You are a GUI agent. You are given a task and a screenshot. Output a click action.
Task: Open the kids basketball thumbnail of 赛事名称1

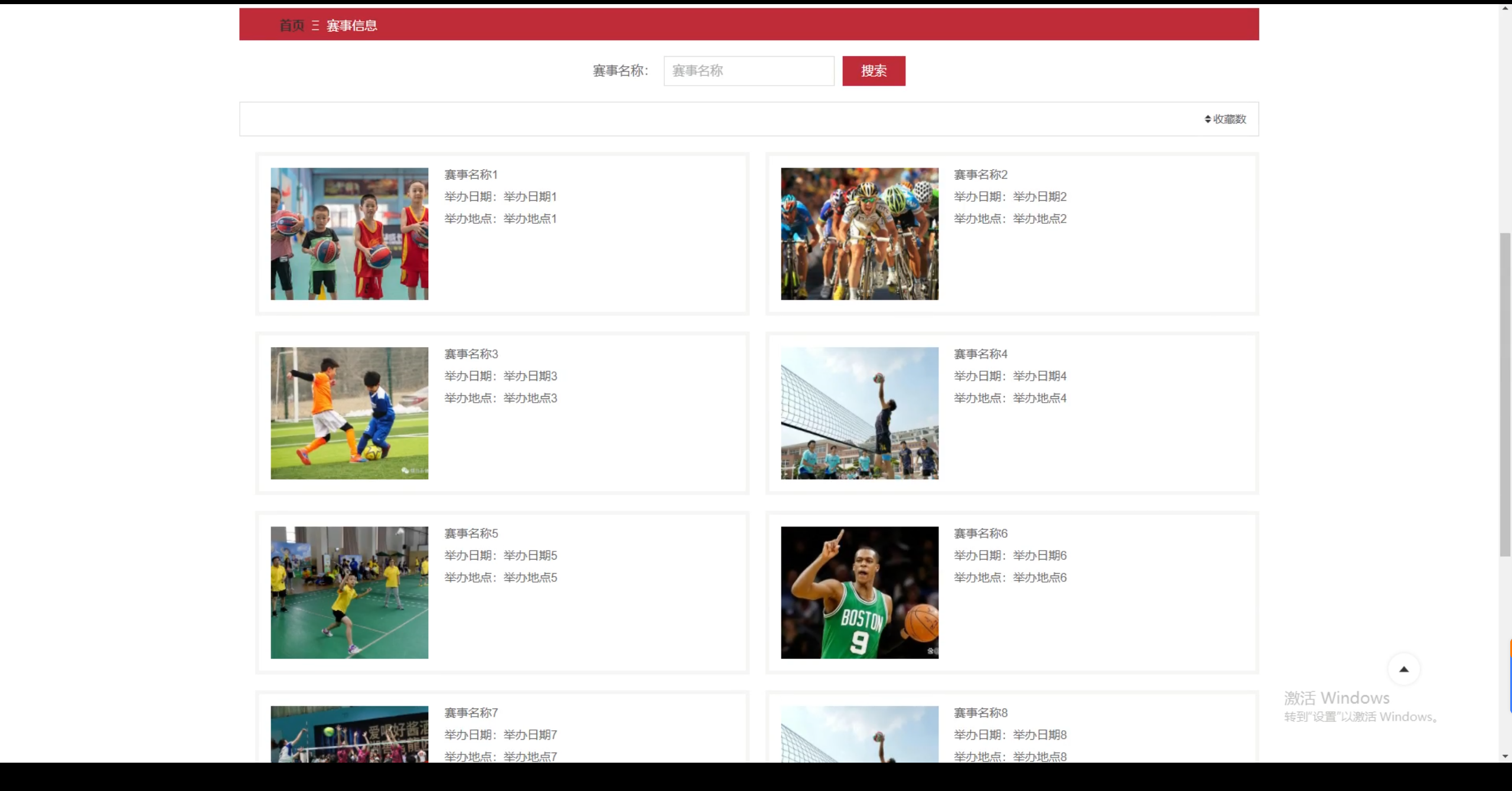pos(349,234)
